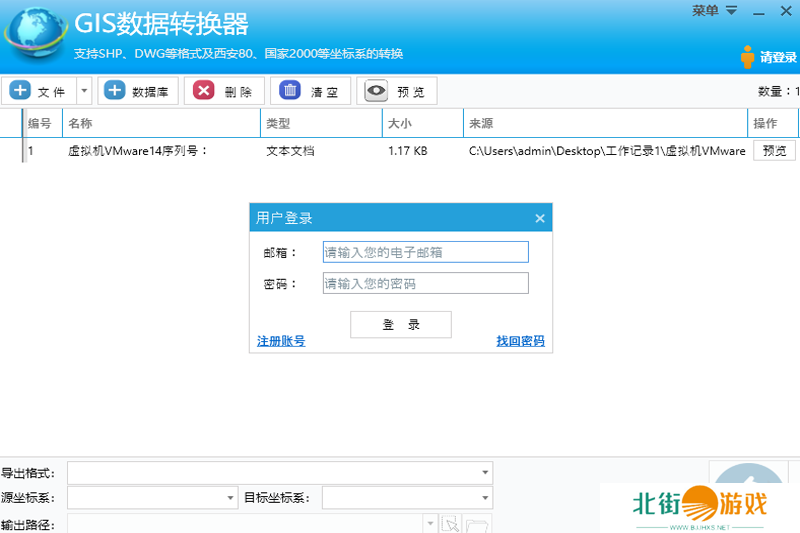800x533 pixels.
Task: Close the 用户登录 dialog
Action: click(x=540, y=218)
